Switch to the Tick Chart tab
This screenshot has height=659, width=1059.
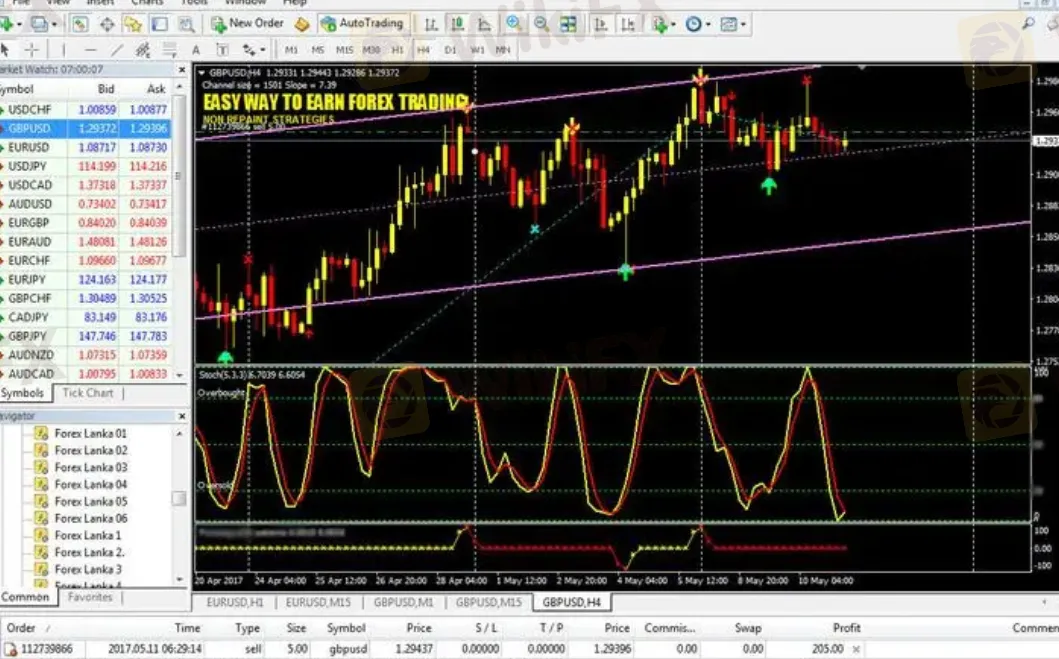[x=88, y=393]
